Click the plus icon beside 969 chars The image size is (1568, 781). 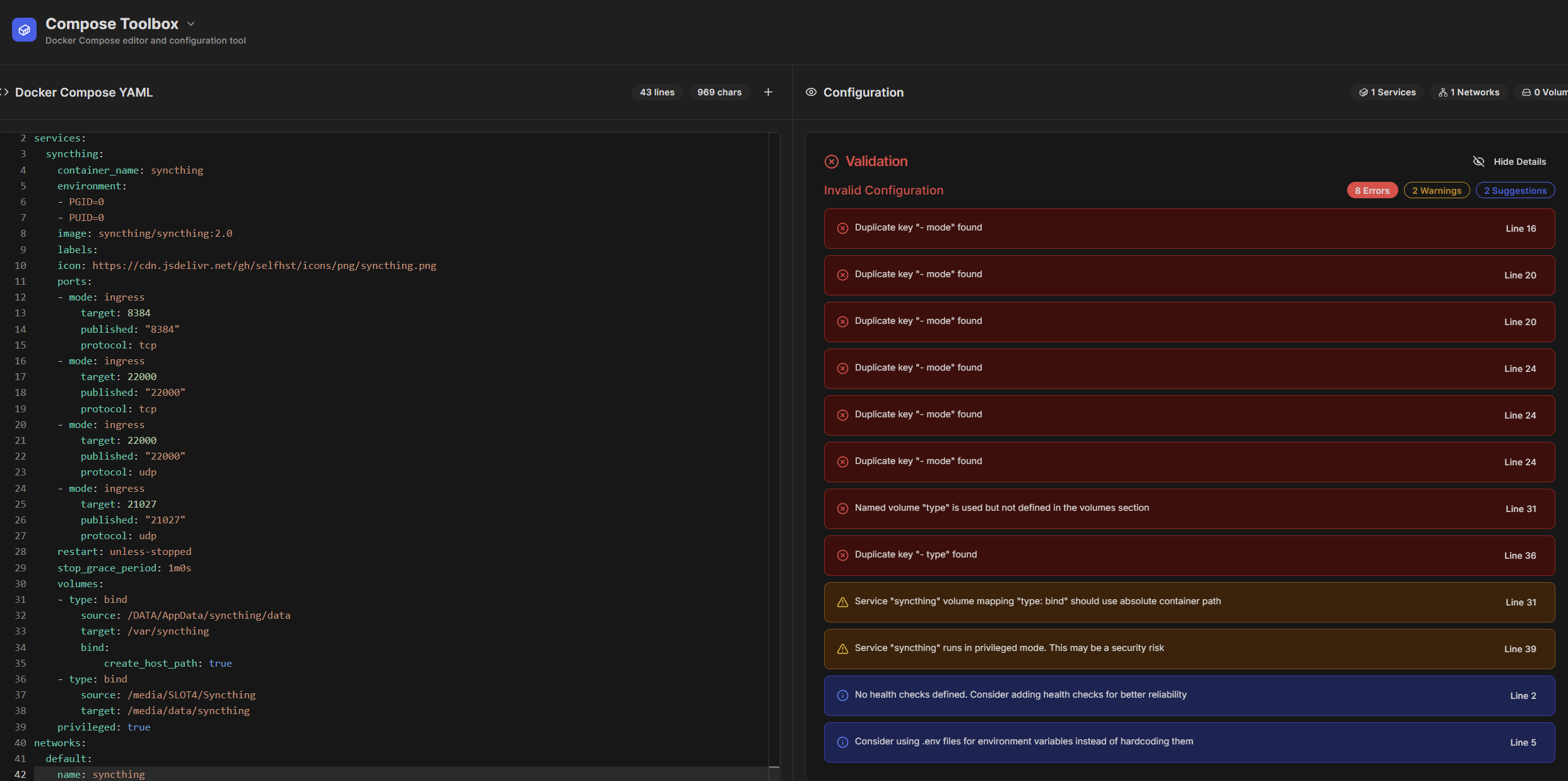pos(768,92)
